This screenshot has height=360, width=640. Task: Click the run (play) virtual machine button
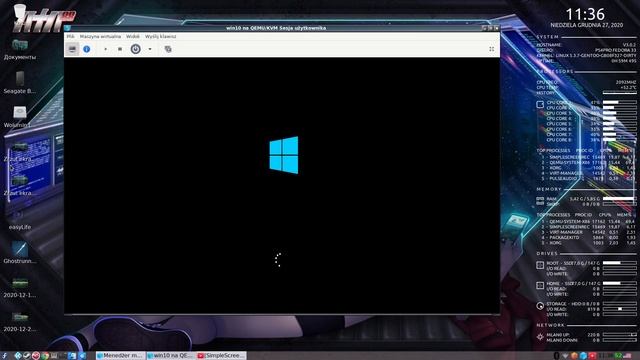click(105, 49)
